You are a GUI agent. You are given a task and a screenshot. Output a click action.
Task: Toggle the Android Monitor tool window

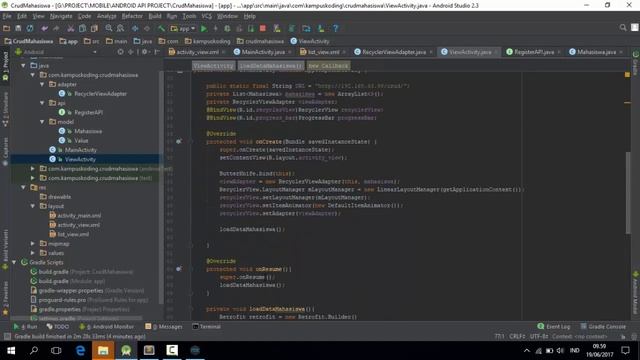[107, 327]
